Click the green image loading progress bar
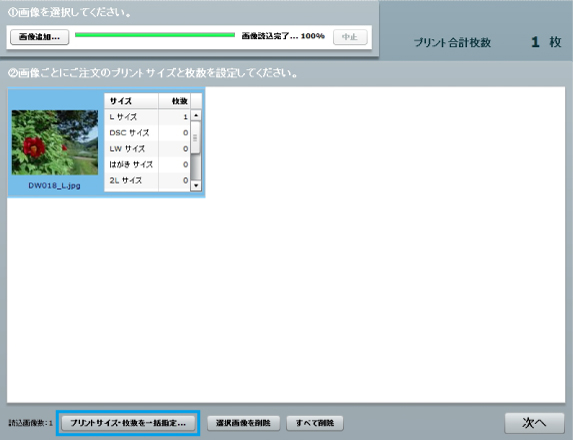The width and height of the screenshot is (573, 440). [155, 35]
